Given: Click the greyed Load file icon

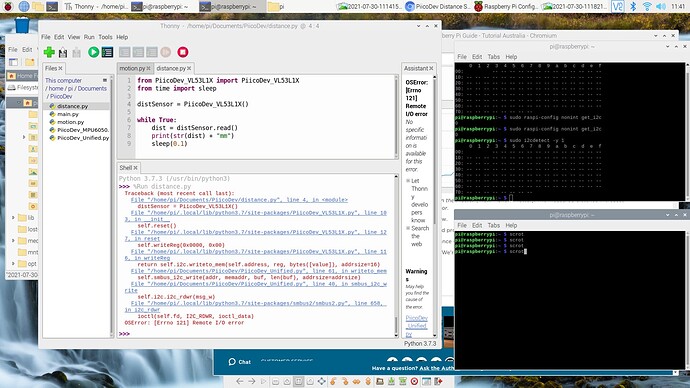Looking at the screenshot, I should (x=77, y=52).
